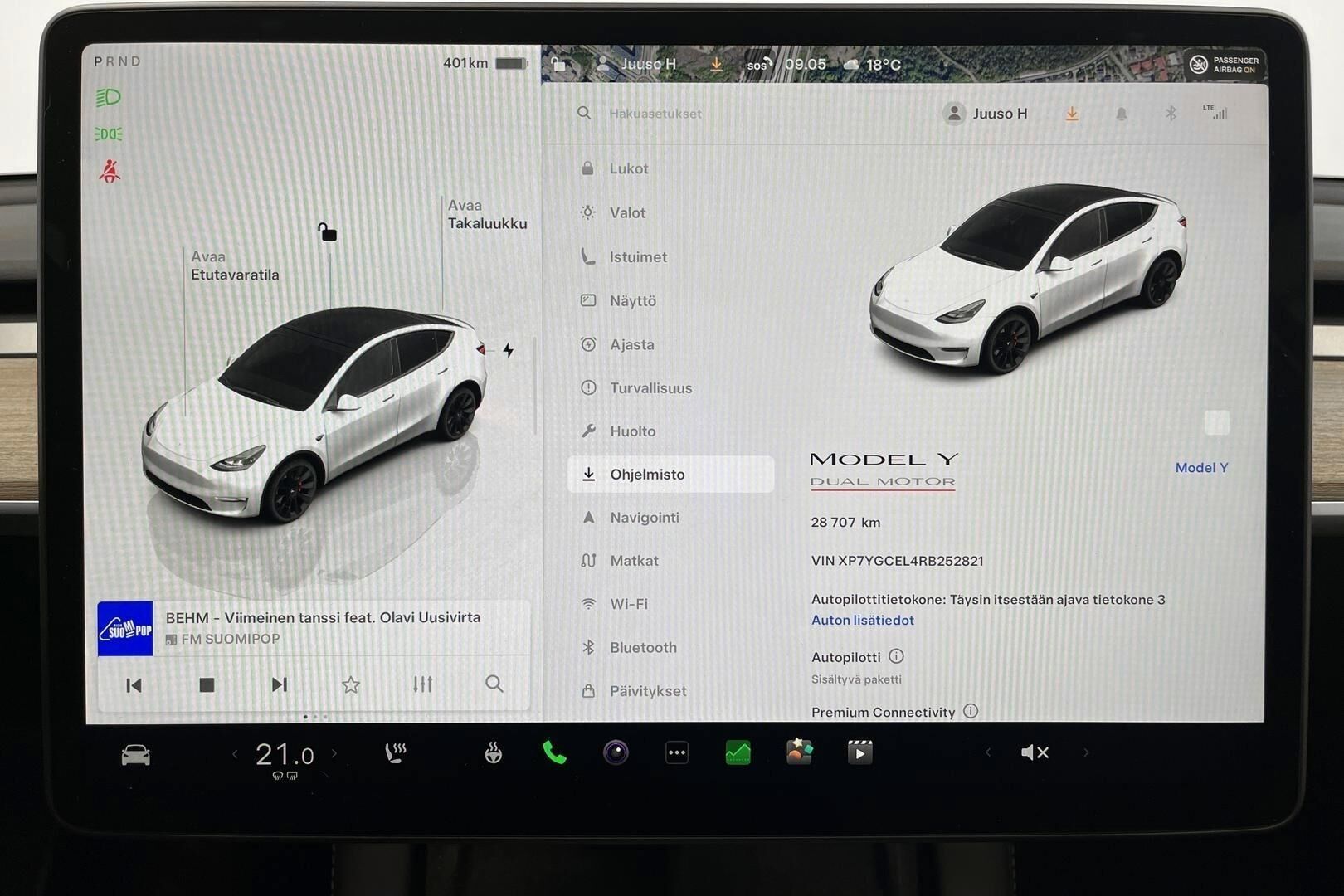
Task: Tap the red seatbelt warning icon
Action: coord(110,171)
